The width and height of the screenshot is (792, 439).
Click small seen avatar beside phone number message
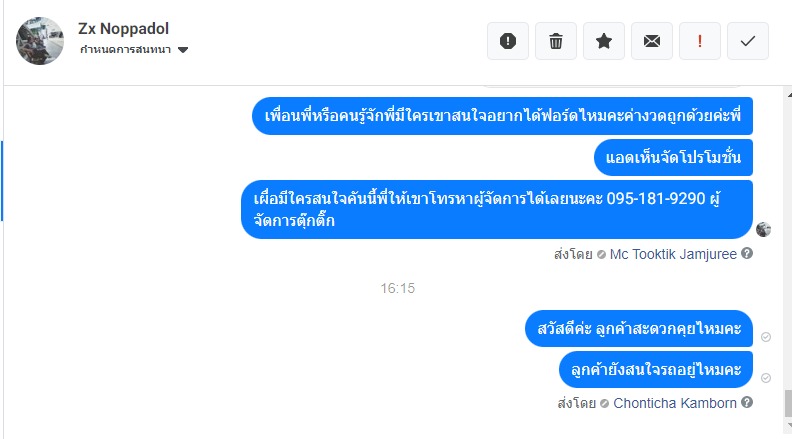tap(764, 229)
